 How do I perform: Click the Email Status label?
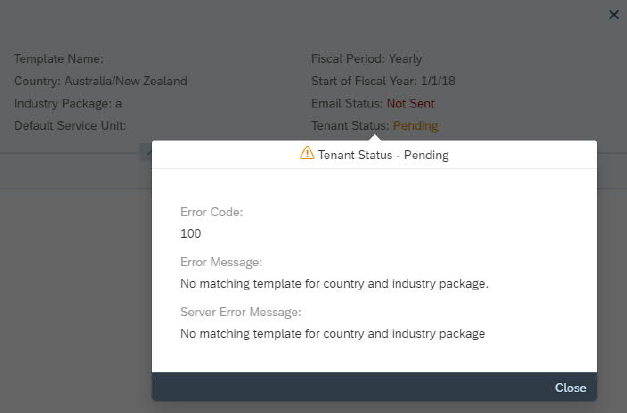[x=347, y=103]
